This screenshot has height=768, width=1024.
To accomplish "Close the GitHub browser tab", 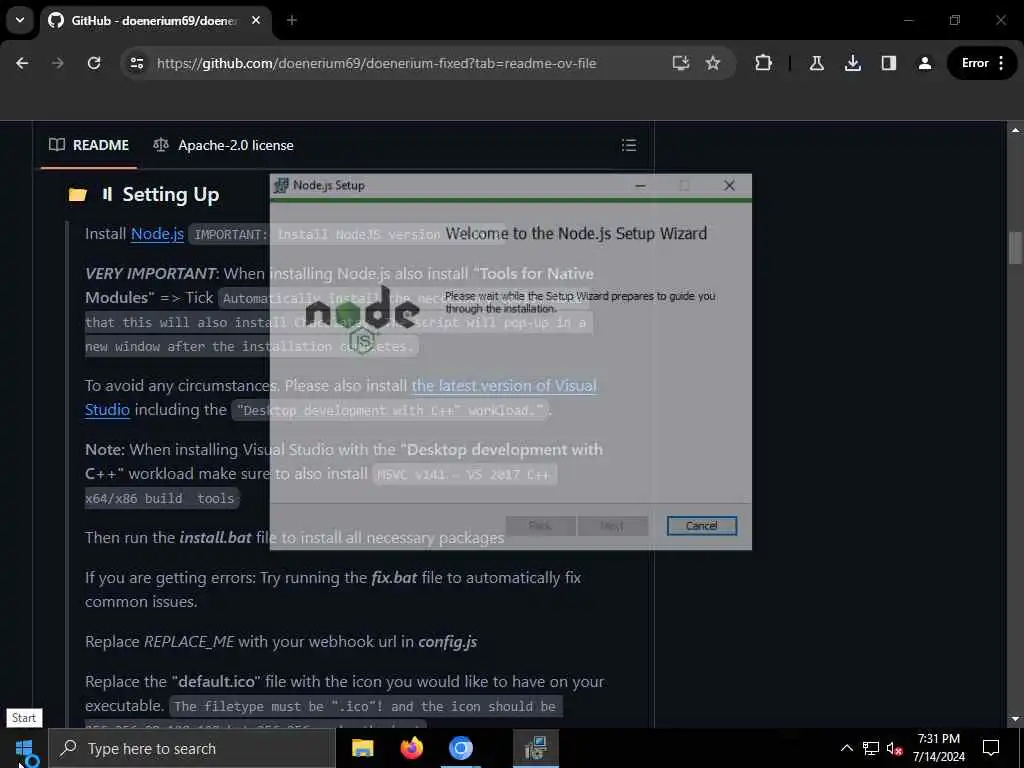I will click(256, 20).
